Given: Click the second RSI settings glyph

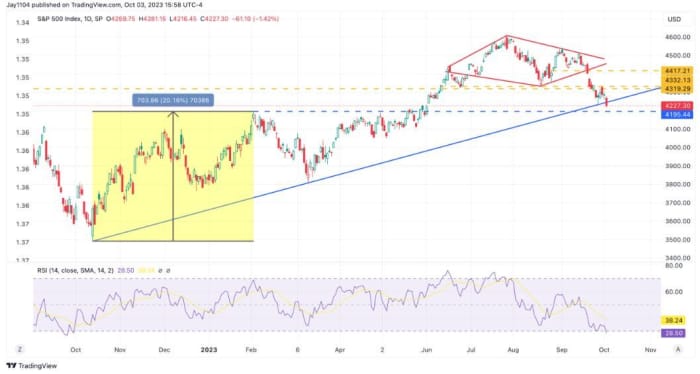Looking at the screenshot, I should pyautogui.click(x=168, y=270).
